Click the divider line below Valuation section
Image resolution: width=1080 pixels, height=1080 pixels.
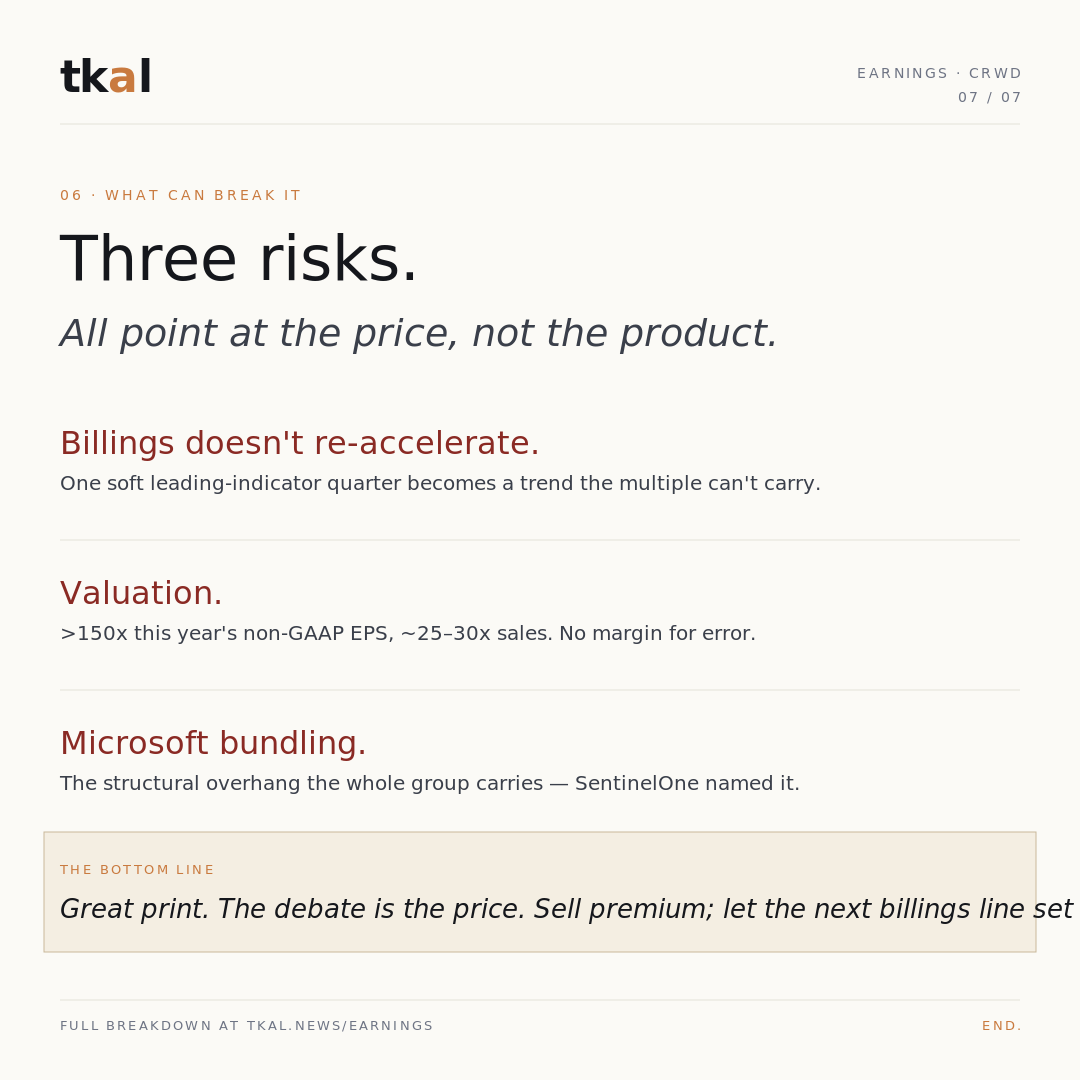(540, 689)
